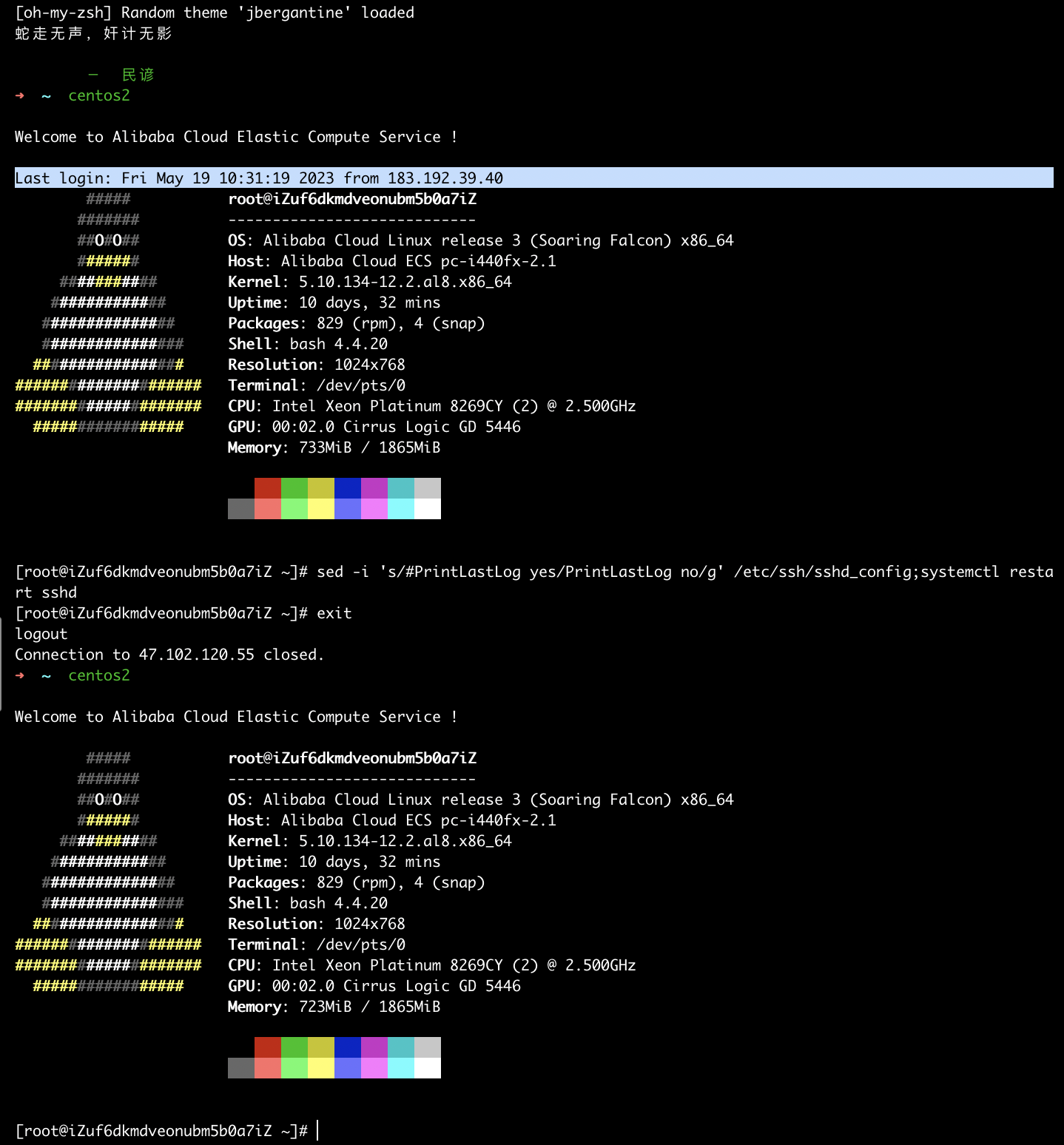Image resolution: width=1064 pixels, height=1145 pixels.
Task: Click the PrintLastLog sed substitution expression
Action: tap(550, 572)
